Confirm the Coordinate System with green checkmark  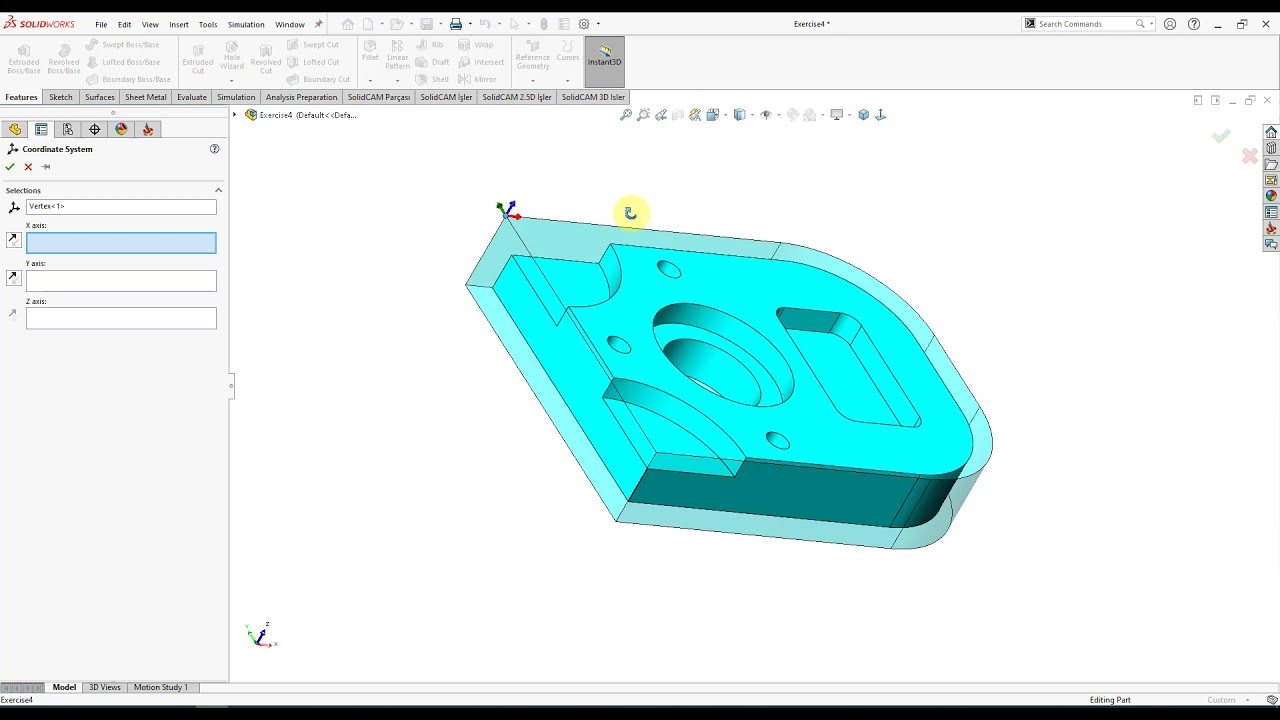click(10, 167)
